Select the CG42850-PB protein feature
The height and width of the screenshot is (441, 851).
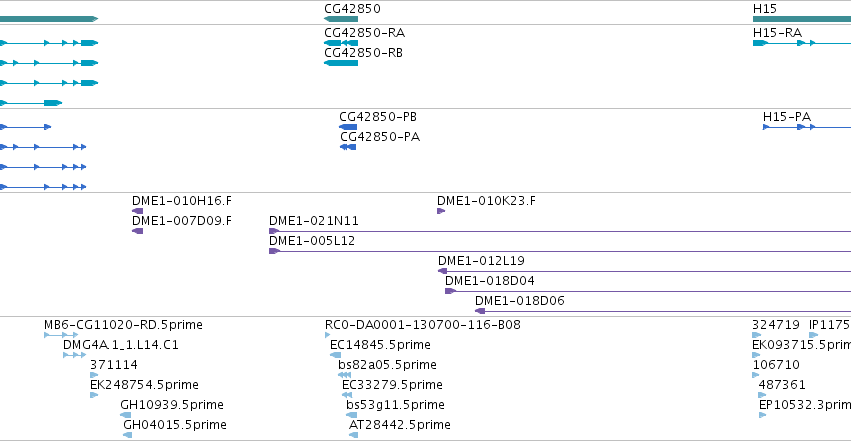click(x=348, y=127)
